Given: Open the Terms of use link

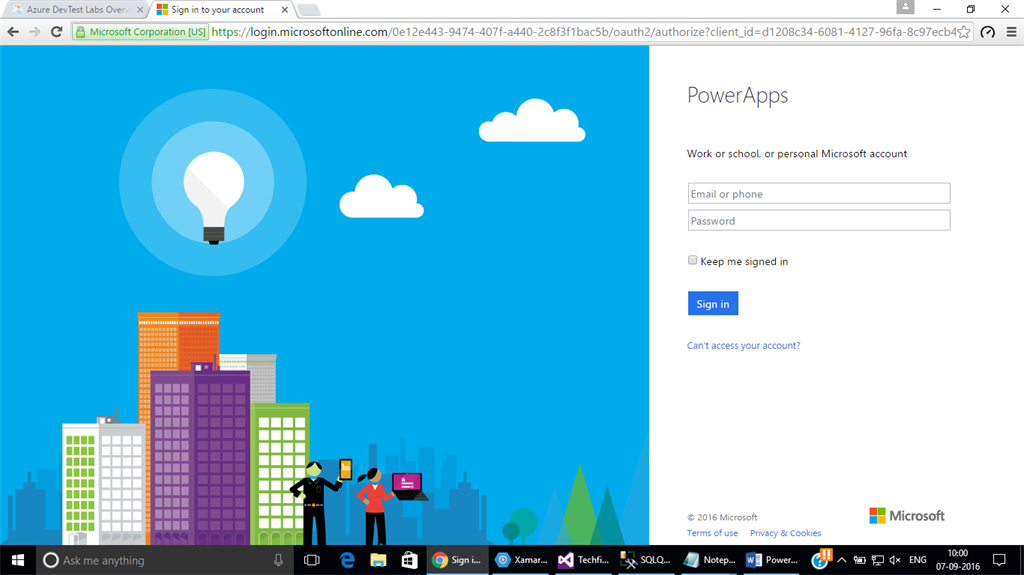Looking at the screenshot, I should coord(712,533).
